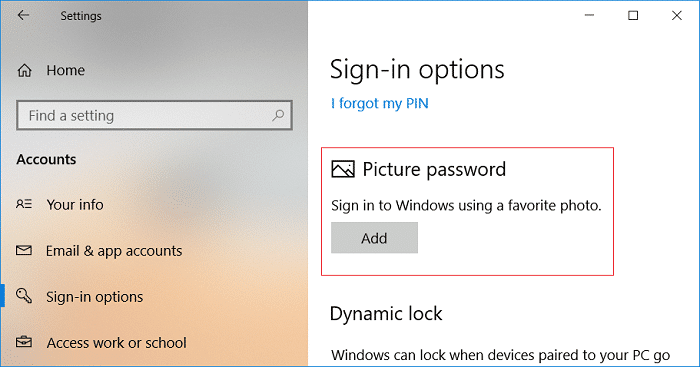Click the Dynamic lock heading

386,313
